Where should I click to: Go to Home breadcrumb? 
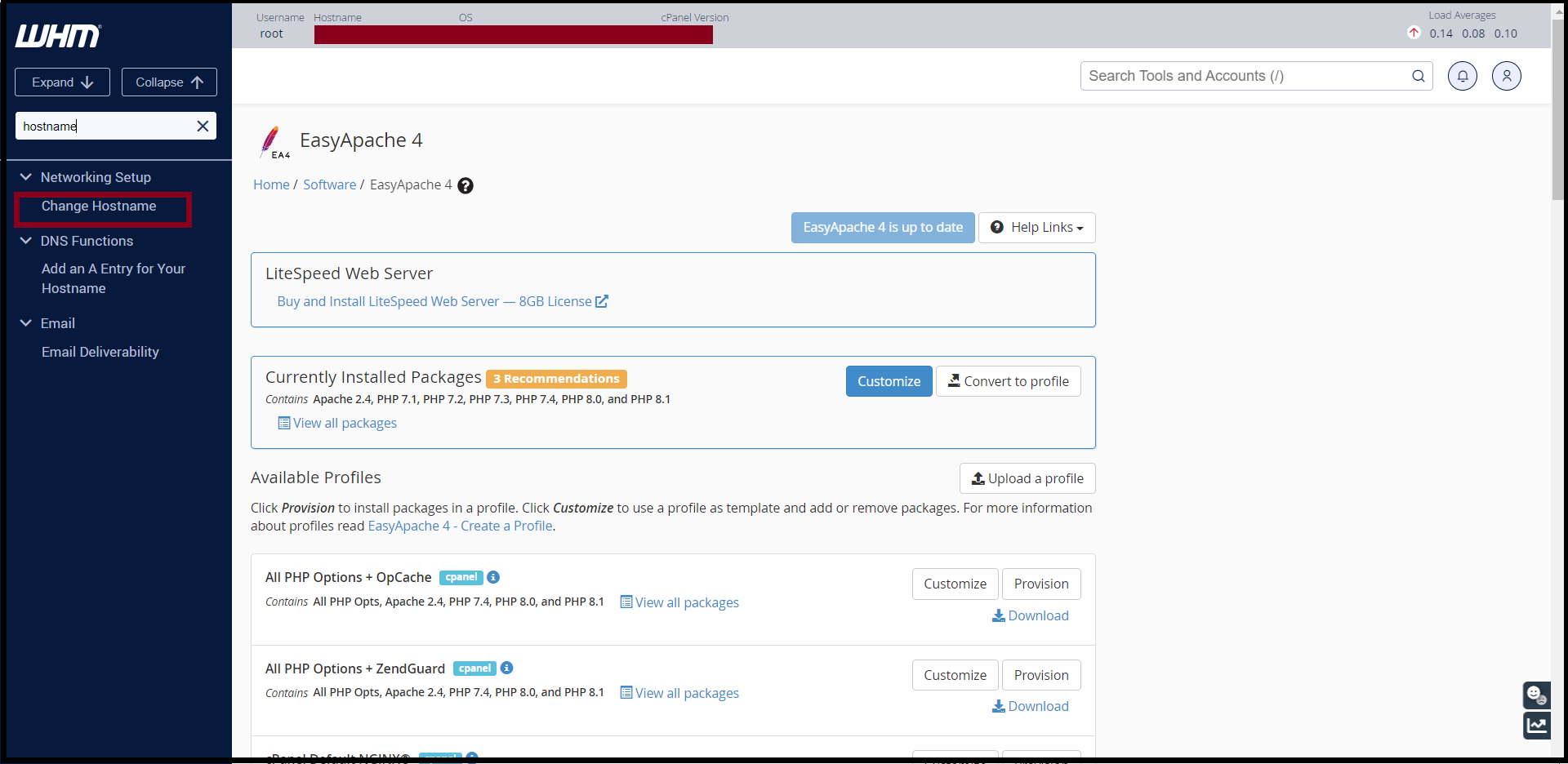(271, 184)
